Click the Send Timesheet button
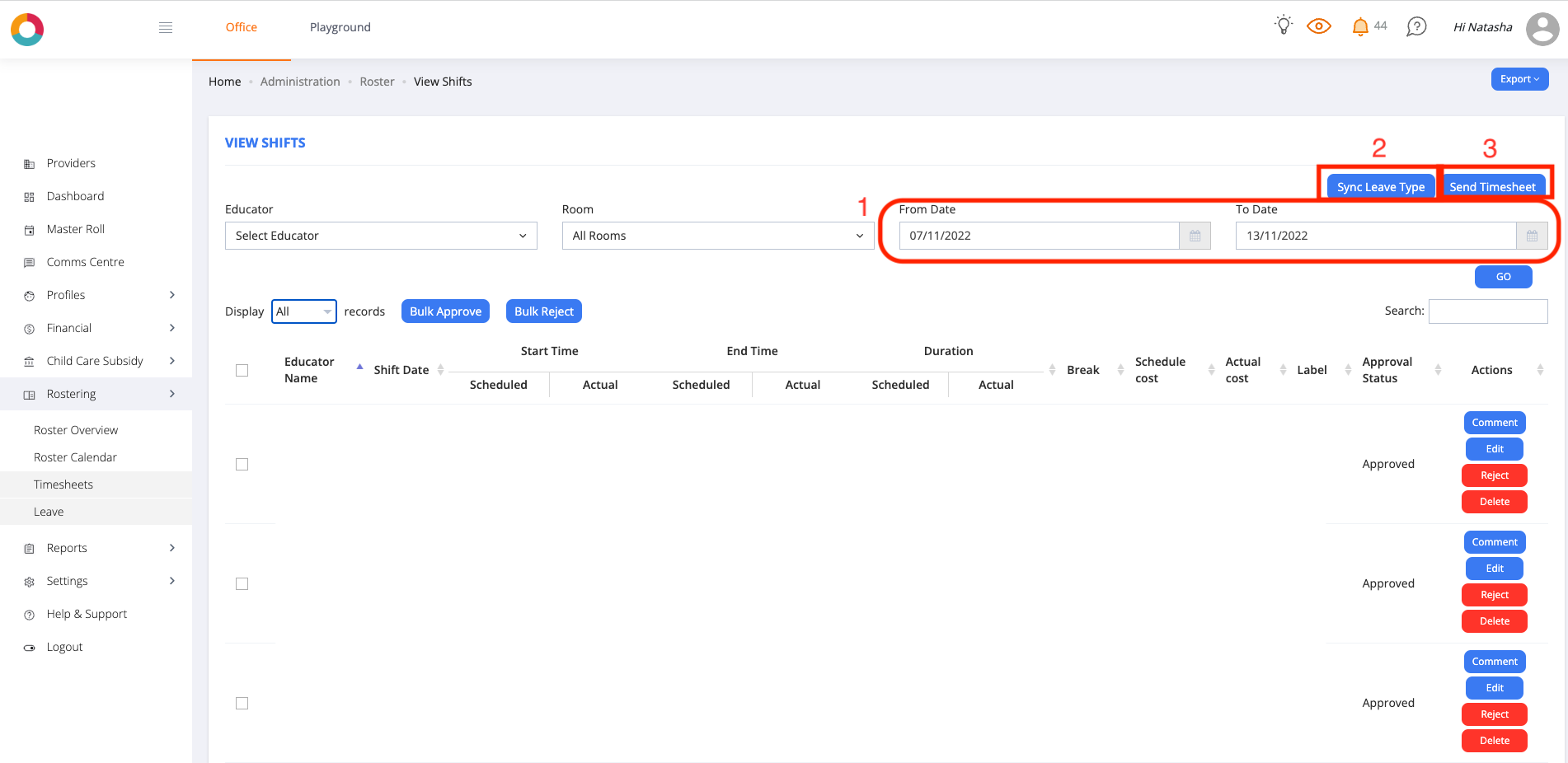Viewport: 1568px width, 763px height. click(1492, 187)
